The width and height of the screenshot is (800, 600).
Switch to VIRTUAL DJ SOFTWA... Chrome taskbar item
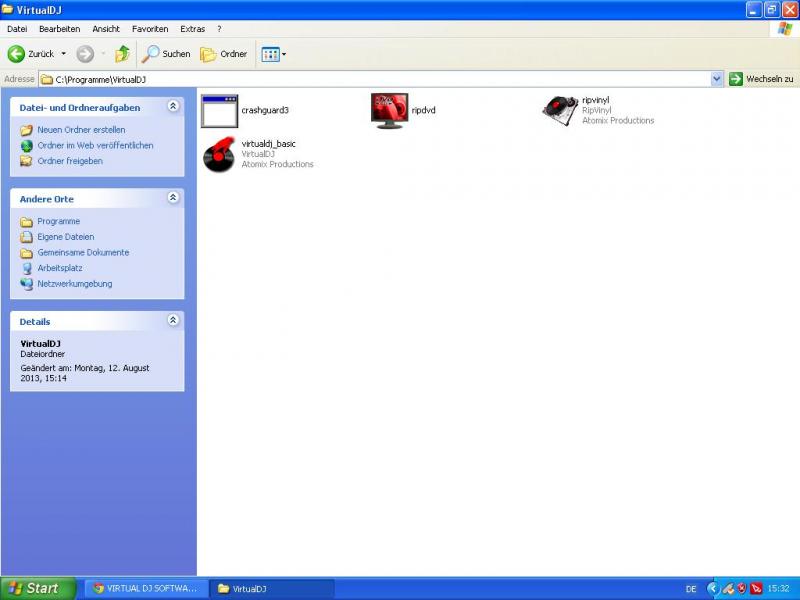146,588
